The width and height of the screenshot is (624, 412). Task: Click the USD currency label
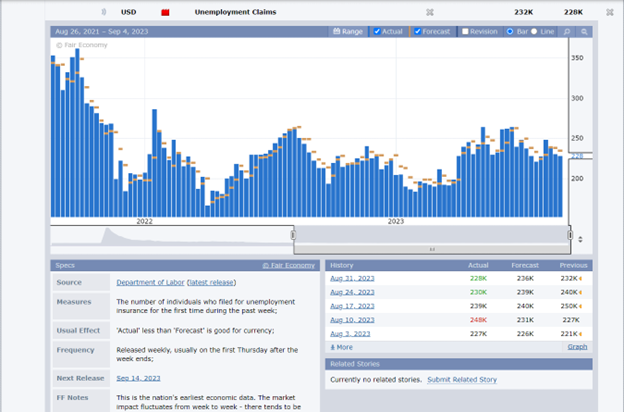129,12
